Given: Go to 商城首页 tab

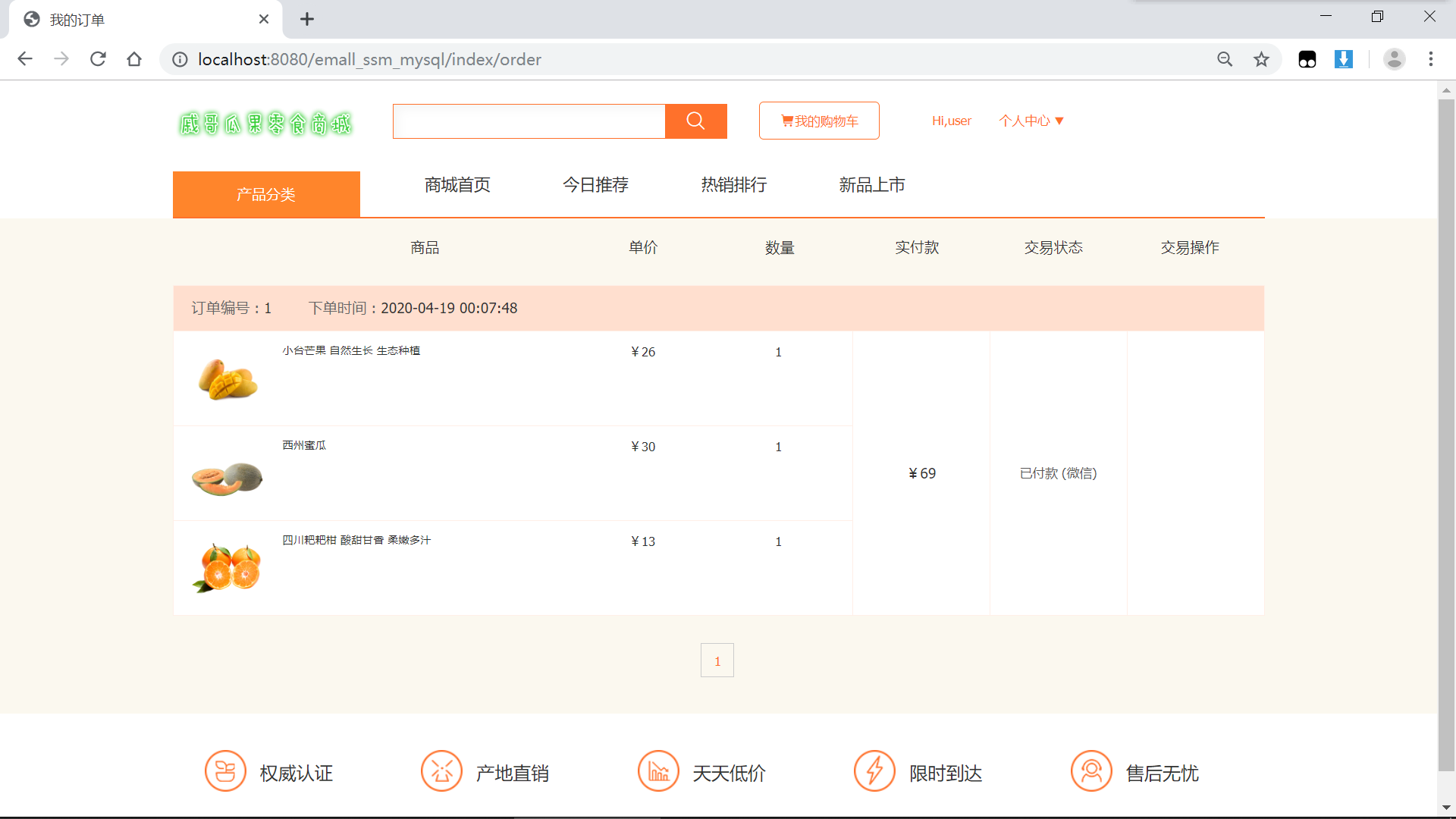Looking at the screenshot, I should [457, 185].
